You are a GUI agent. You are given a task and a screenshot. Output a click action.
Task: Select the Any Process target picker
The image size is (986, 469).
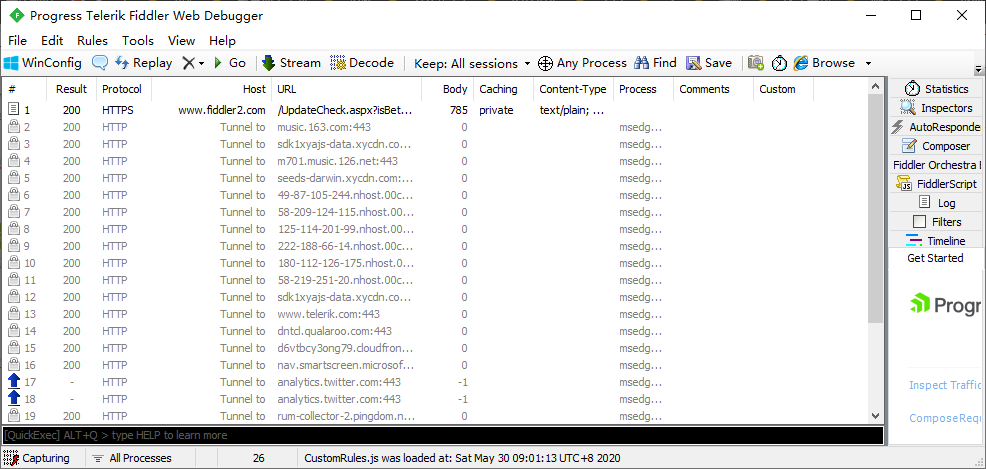582,63
